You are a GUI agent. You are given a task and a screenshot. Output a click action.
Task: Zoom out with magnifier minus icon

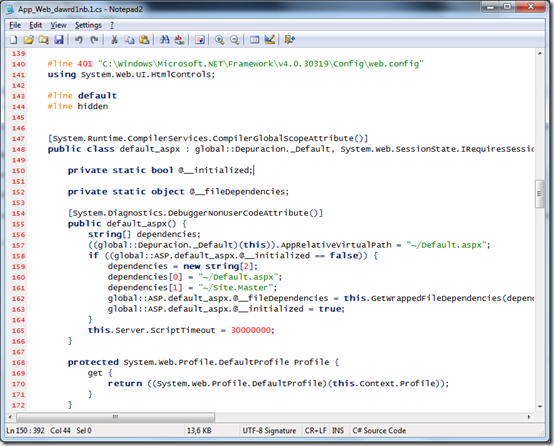235,40
